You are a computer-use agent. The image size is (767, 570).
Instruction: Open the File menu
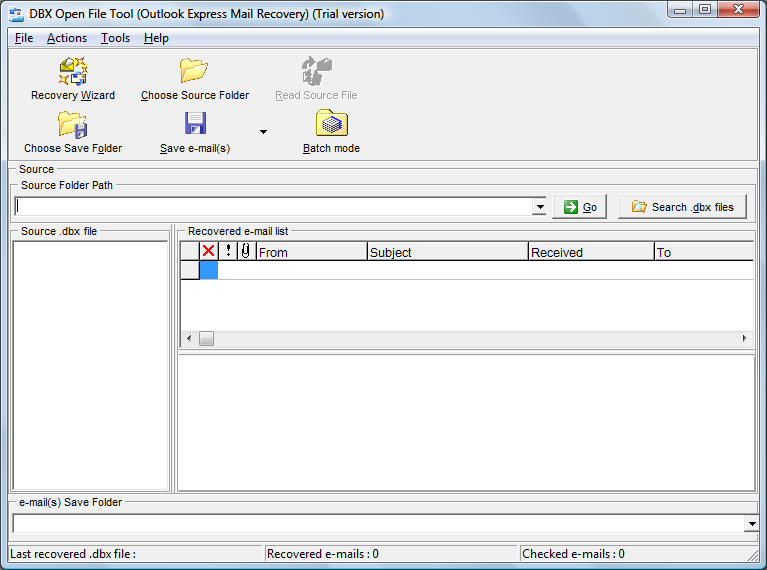tap(23, 38)
